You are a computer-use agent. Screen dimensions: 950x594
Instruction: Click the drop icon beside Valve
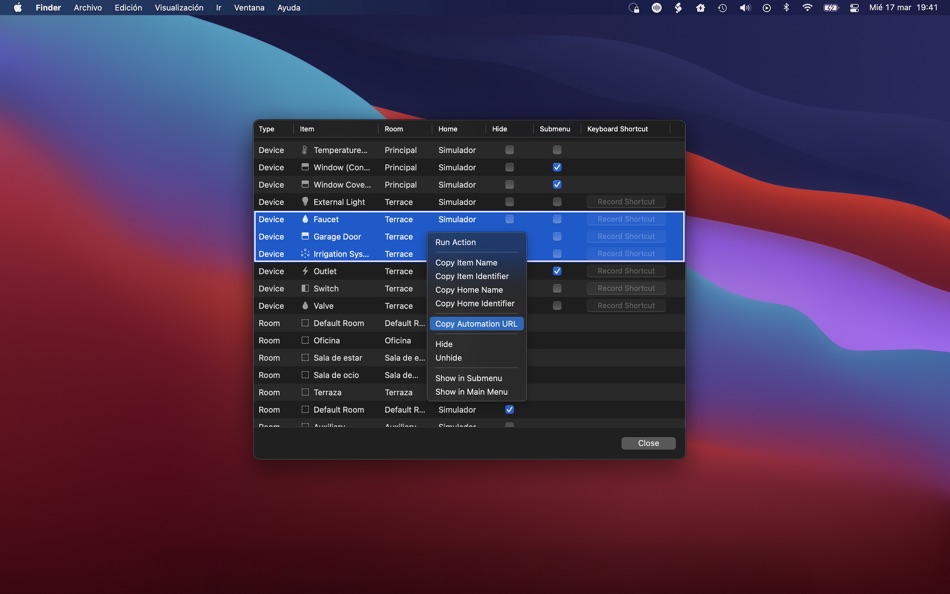coord(305,305)
